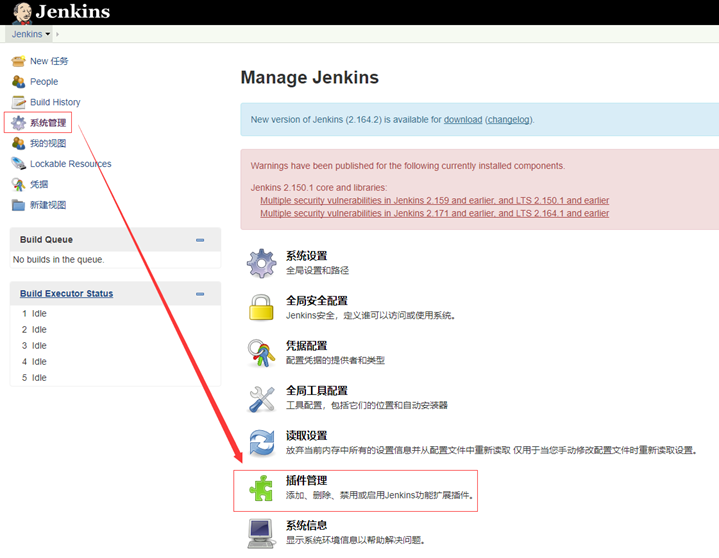
Task: Open 凭据 in the sidebar
Action: click(39, 184)
